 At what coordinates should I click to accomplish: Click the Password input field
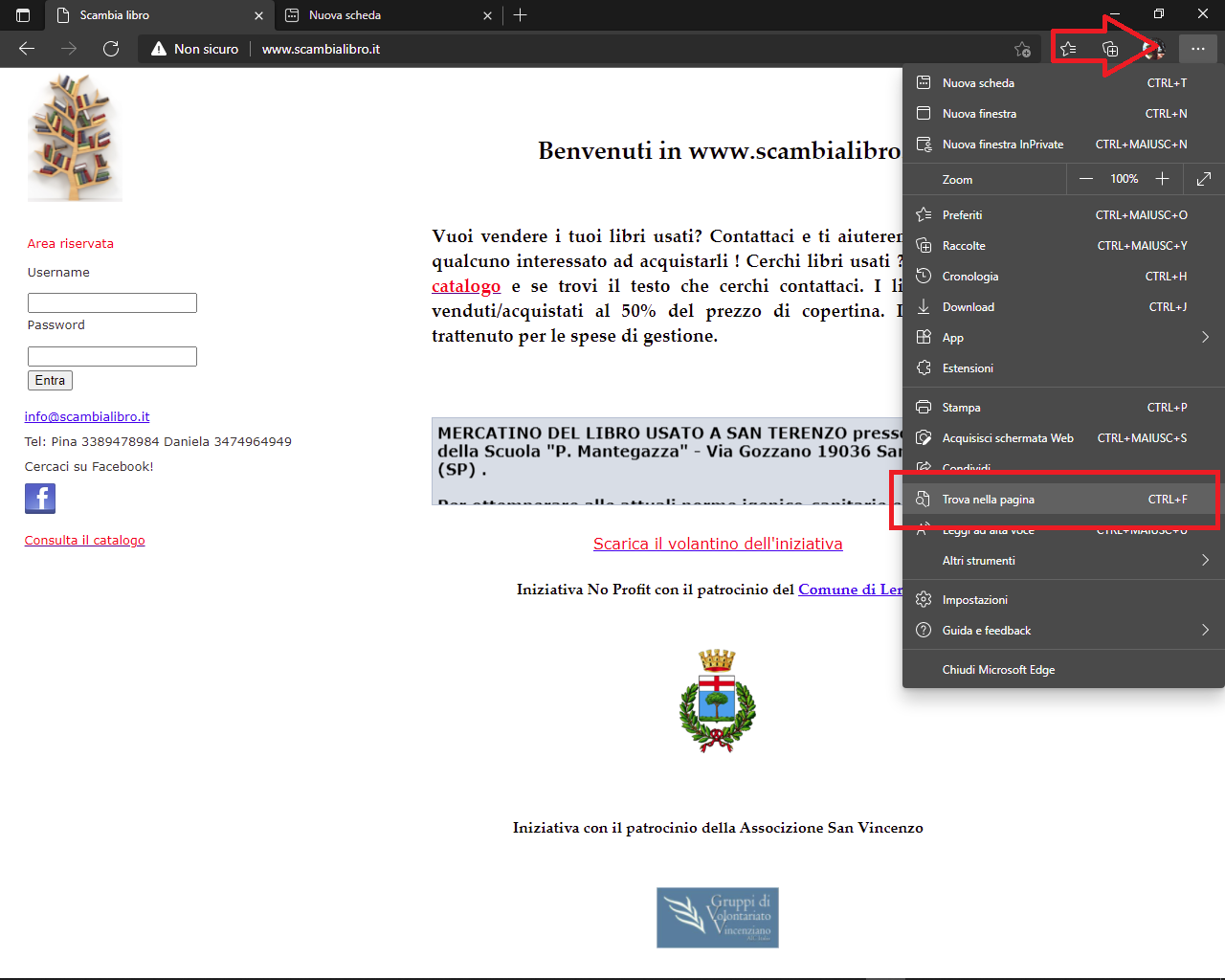pyautogui.click(x=112, y=357)
